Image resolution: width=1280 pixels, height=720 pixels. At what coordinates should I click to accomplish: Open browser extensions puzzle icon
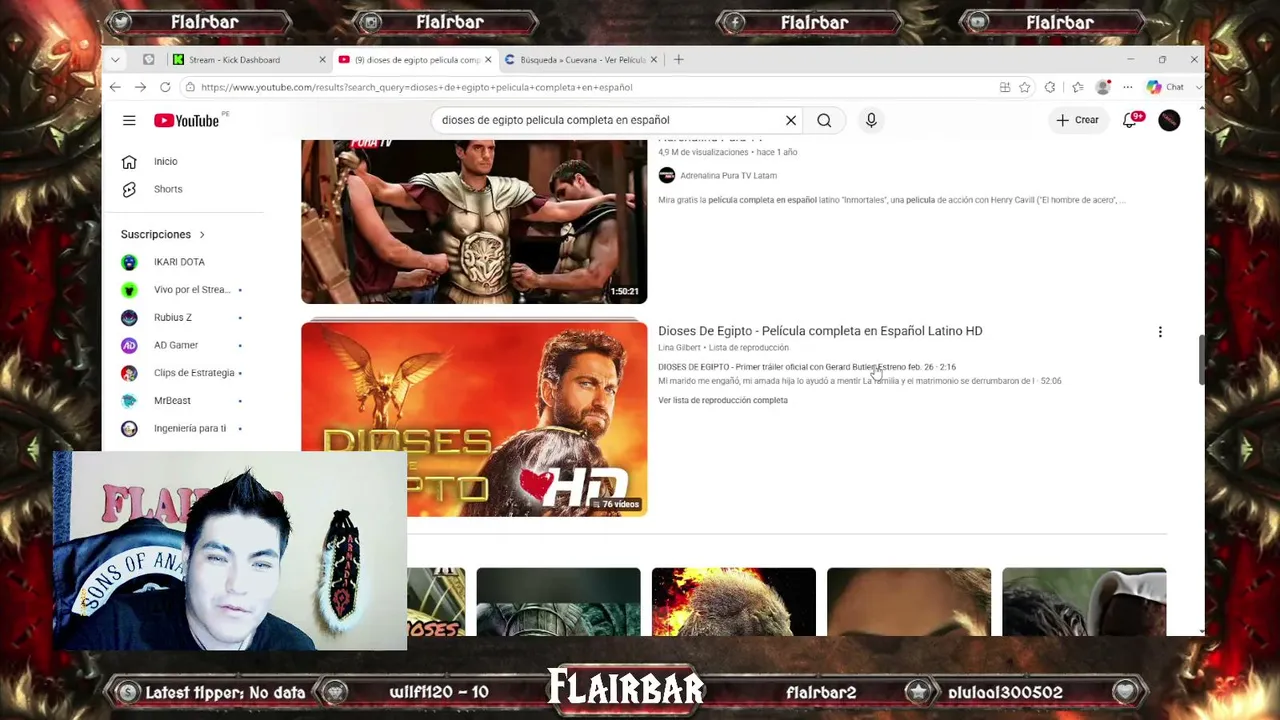(x=1050, y=87)
